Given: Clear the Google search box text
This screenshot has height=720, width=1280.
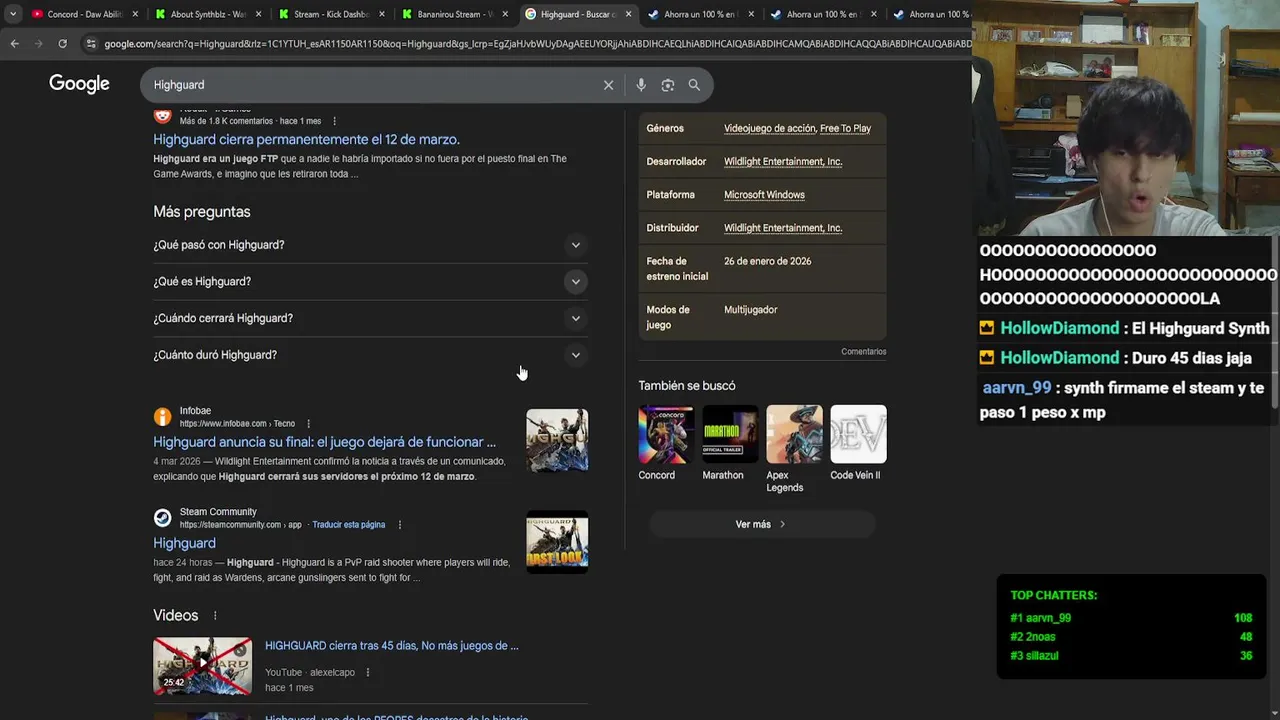Looking at the screenshot, I should coord(608,85).
